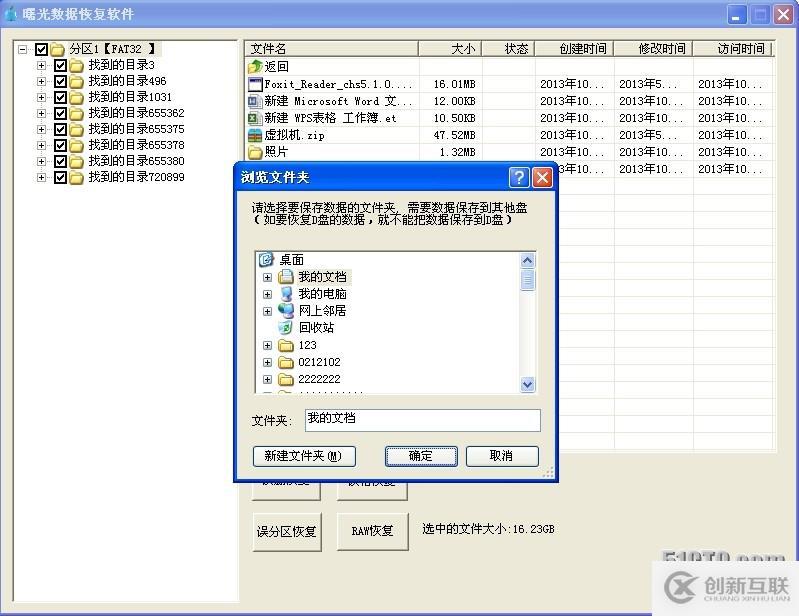The width and height of the screenshot is (799, 616).
Task: Click the 虚拟机.zip archive icon
Action: 255,135
